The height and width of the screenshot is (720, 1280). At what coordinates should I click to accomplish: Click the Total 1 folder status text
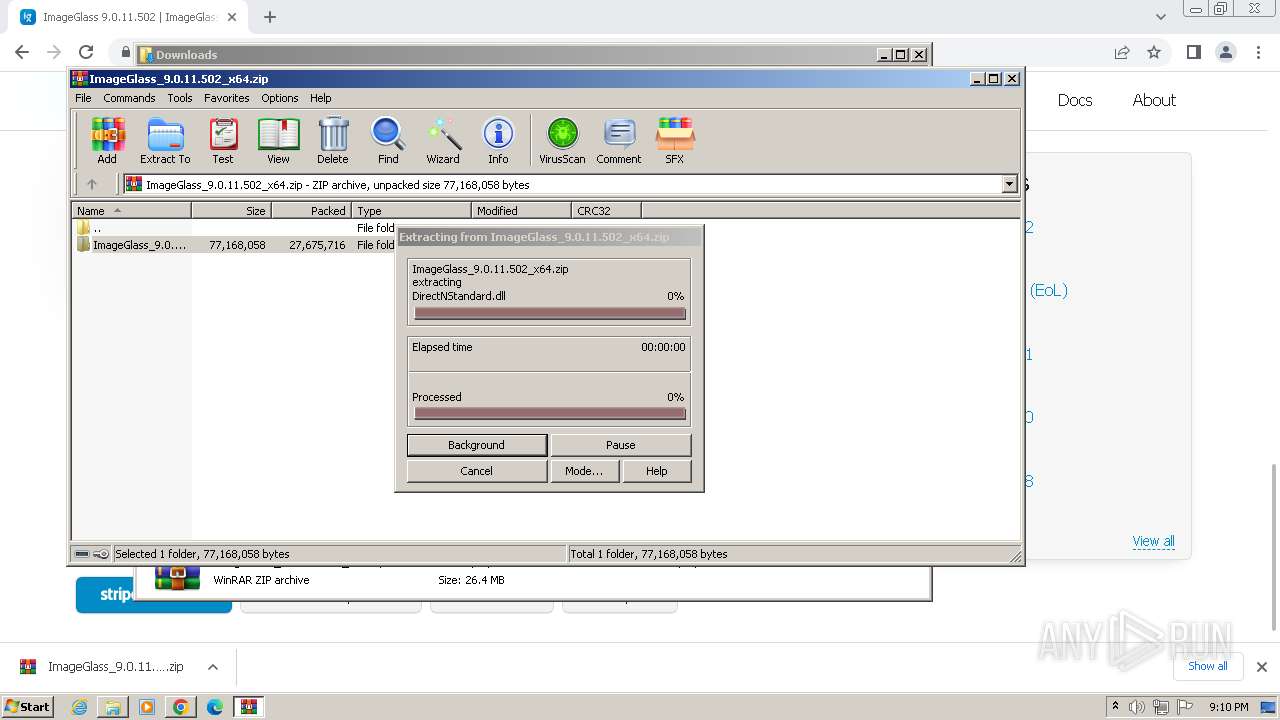tap(649, 554)
